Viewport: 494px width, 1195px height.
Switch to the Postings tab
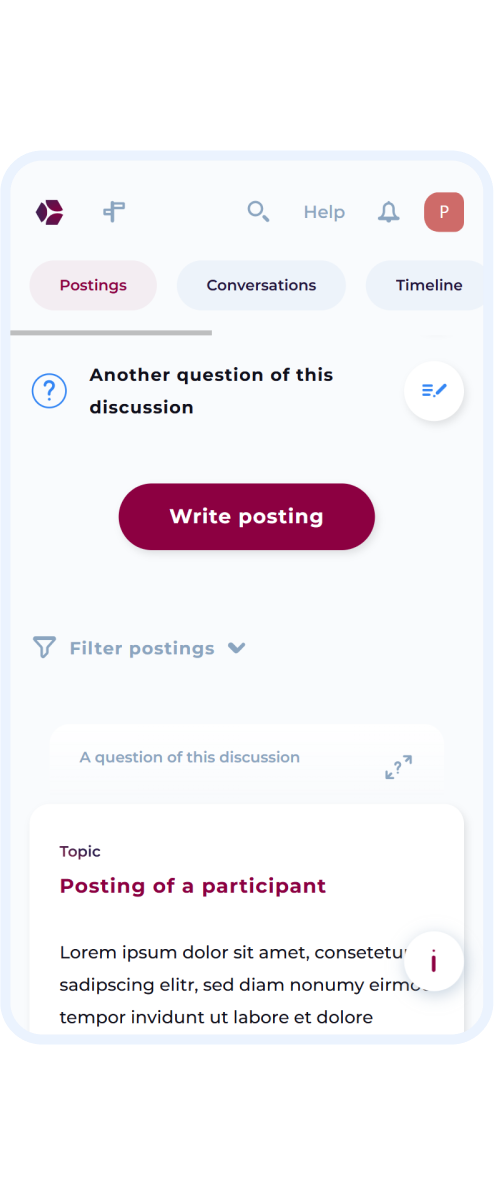click(x=93, y=286)
